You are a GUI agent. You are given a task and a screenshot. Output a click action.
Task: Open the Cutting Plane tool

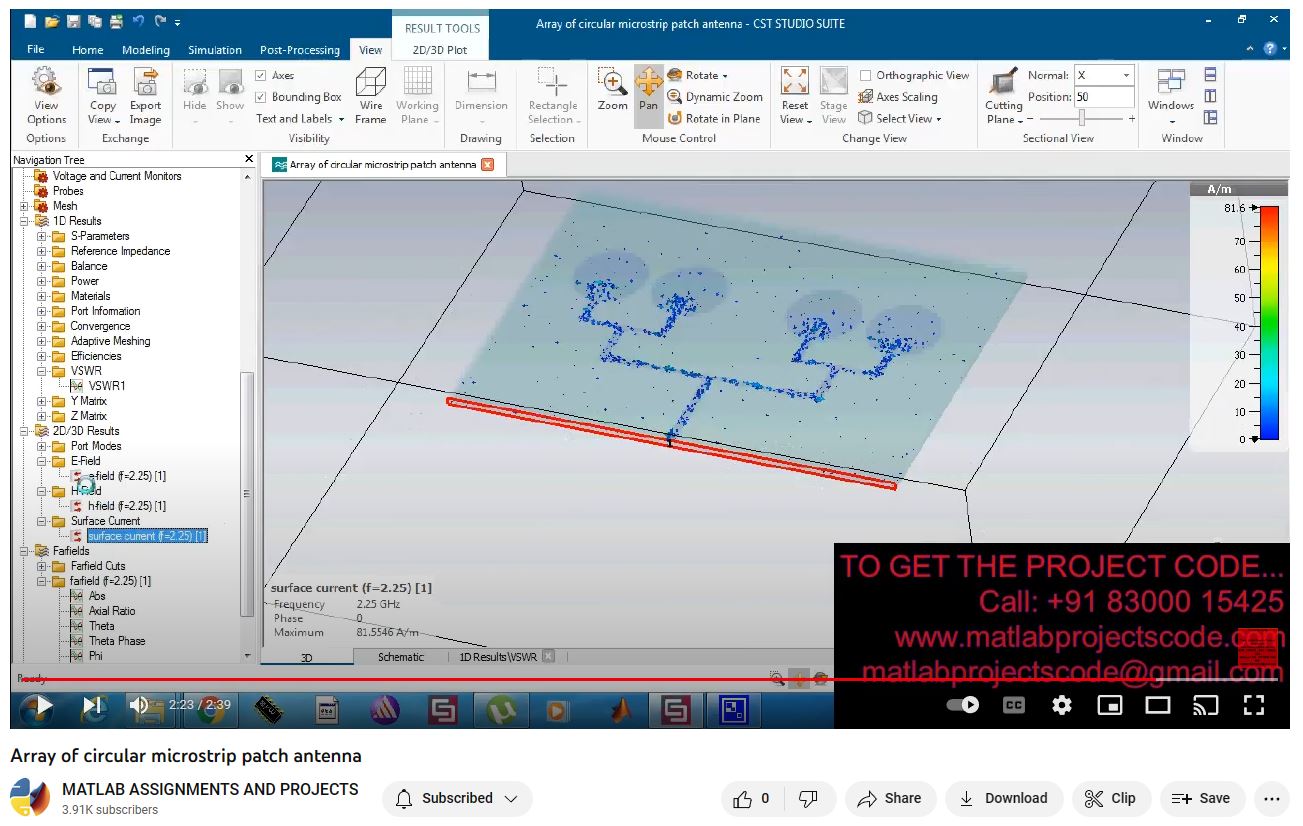[1003, 96]
